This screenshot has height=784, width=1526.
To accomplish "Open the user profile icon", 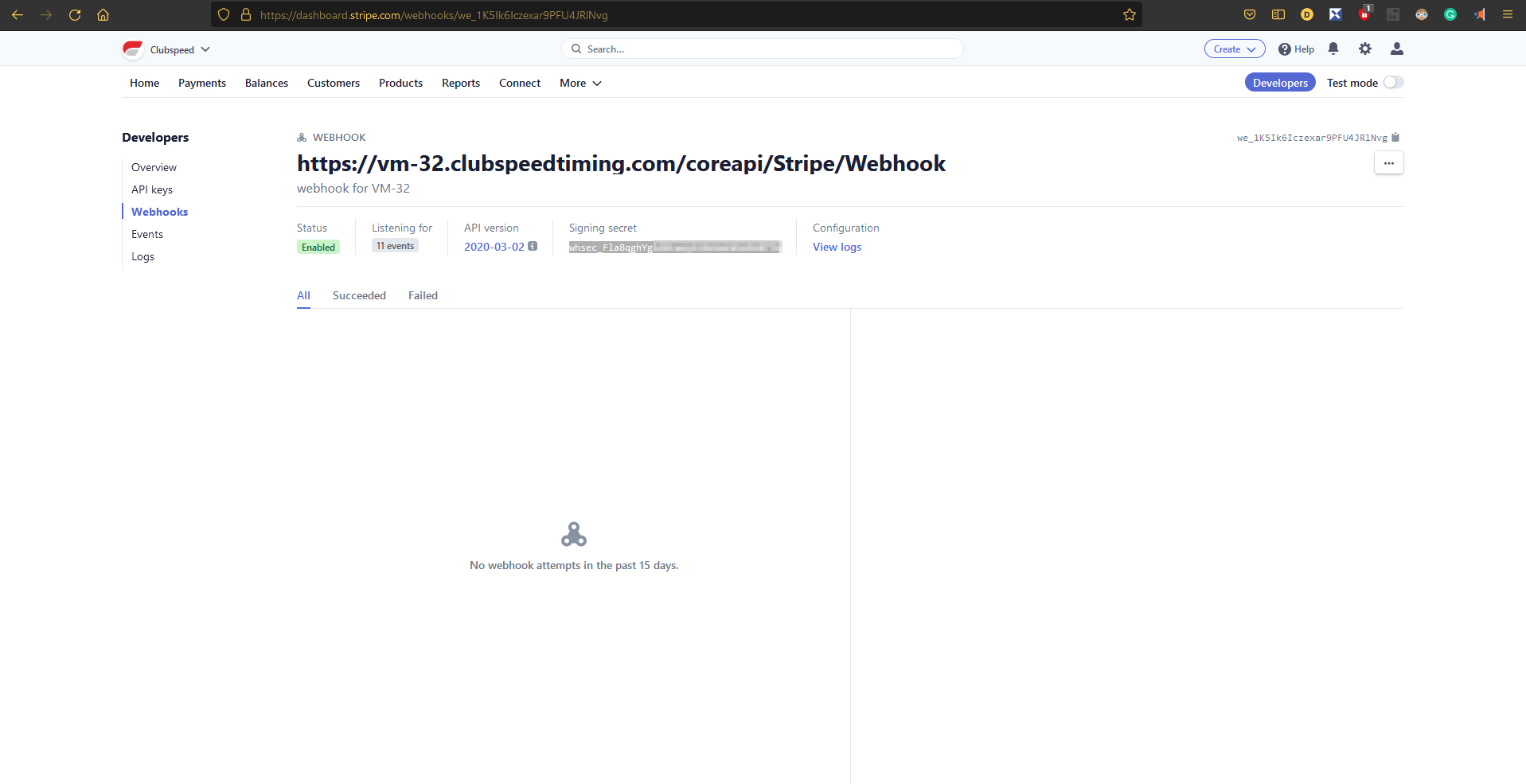I will pyautogui.click(x=1396, y=49).
